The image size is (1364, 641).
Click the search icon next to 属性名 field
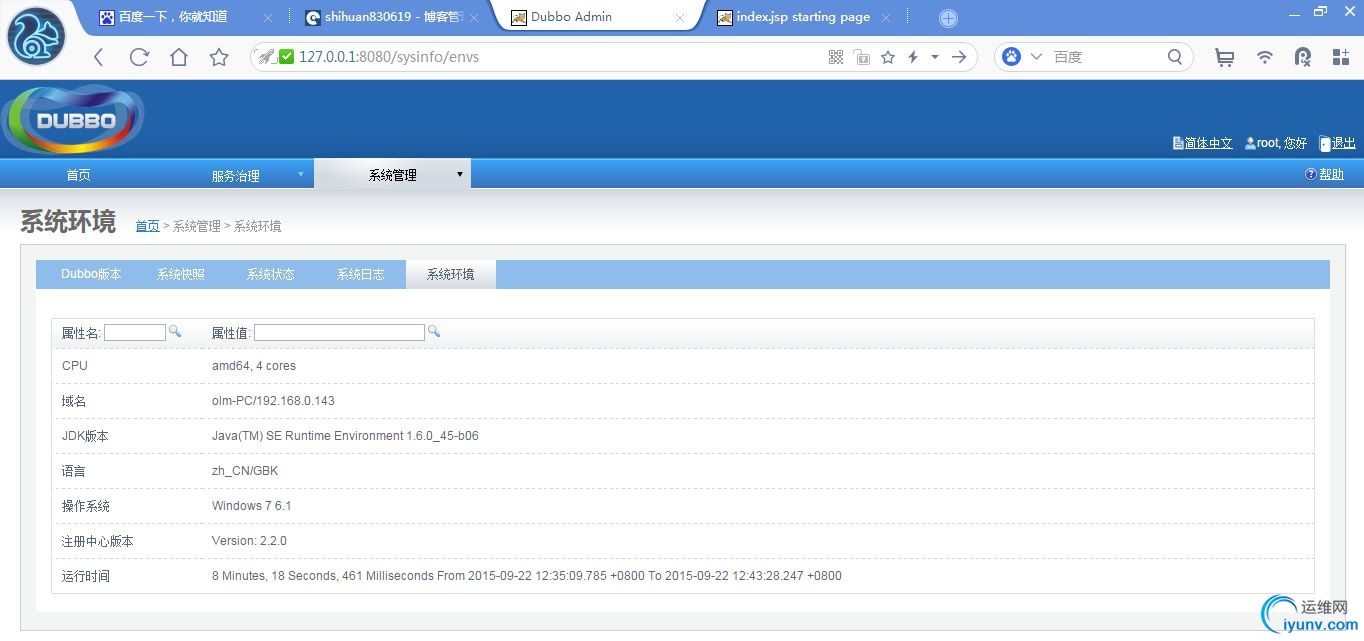pos(175,331)
